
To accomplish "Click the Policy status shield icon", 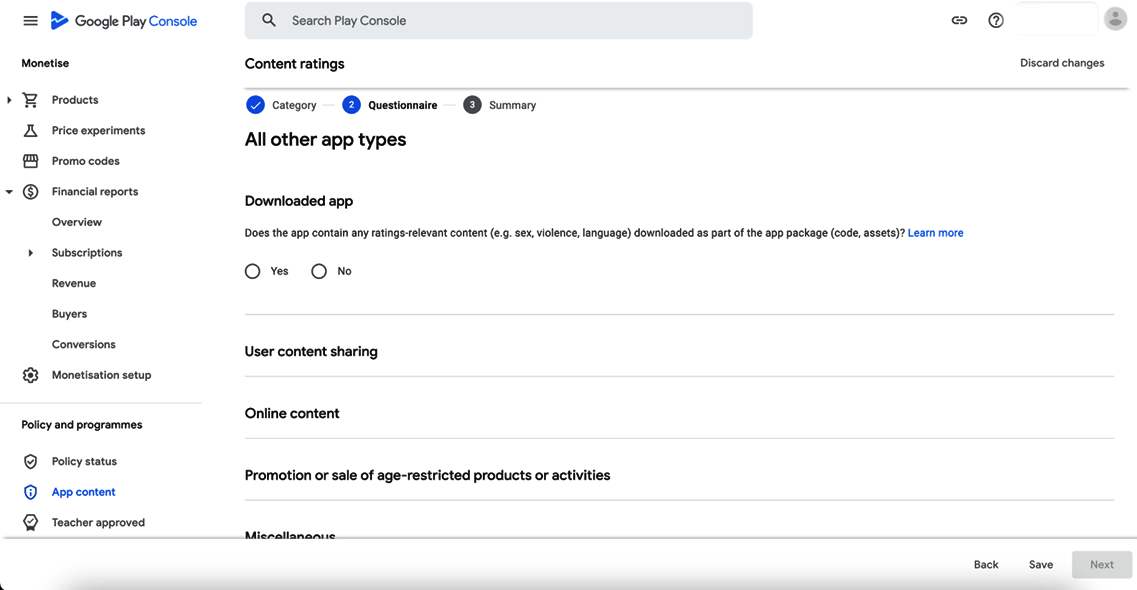I will point(31,462).
